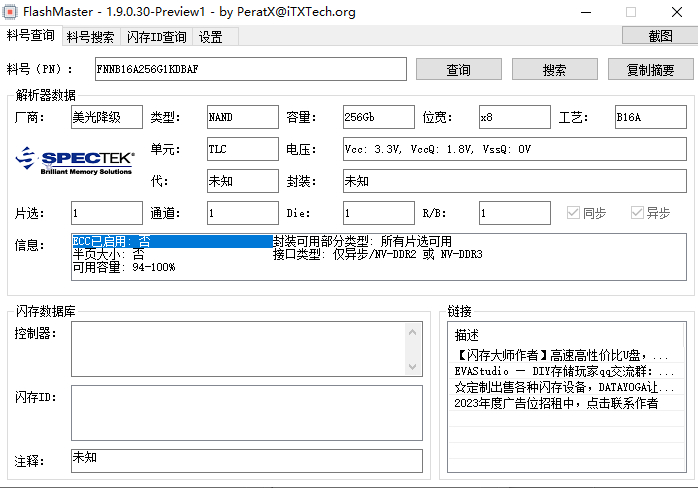Switch to the 料号搜索 tab
698x488 pixels.
(90, 37)
